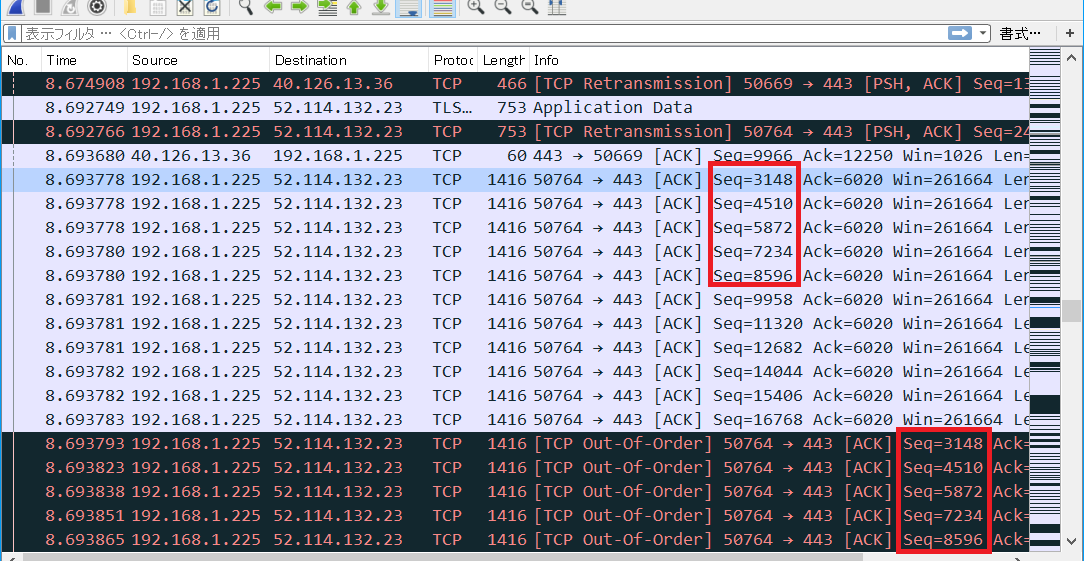
Task: Start capturing packets with the shark fin icon
Action: click(15, 7)
